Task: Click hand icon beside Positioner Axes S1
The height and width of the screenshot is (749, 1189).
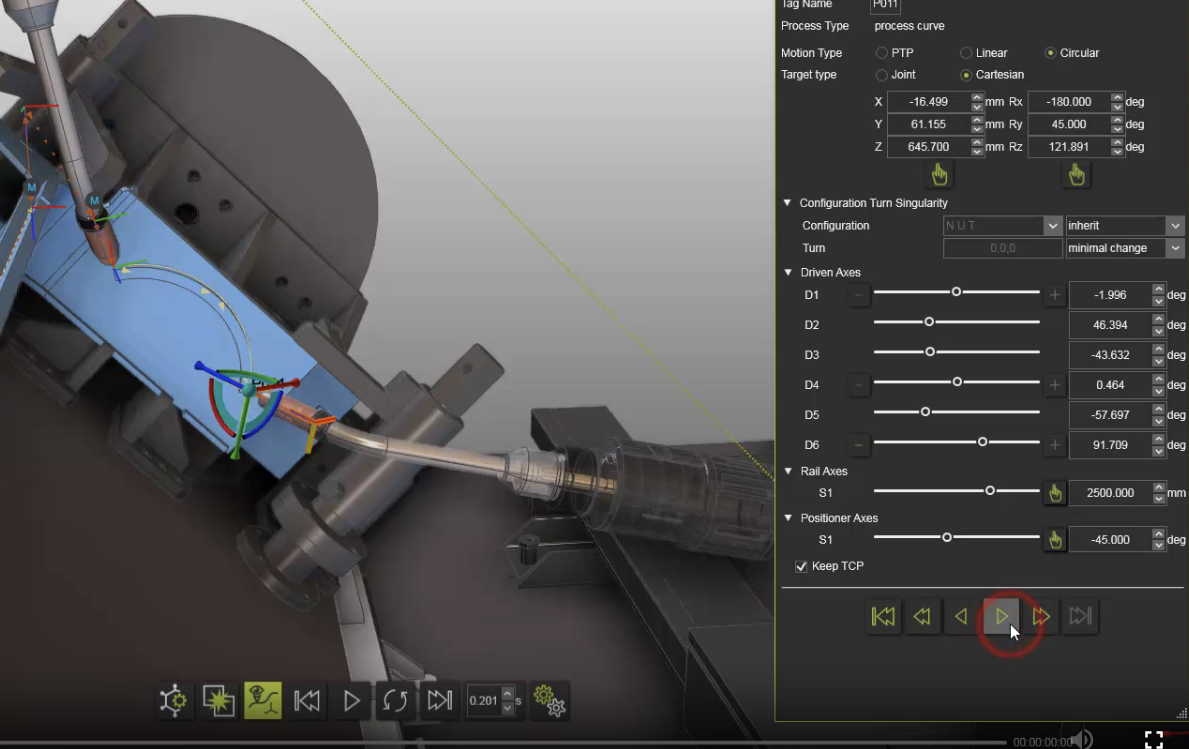Action: 1053,540
